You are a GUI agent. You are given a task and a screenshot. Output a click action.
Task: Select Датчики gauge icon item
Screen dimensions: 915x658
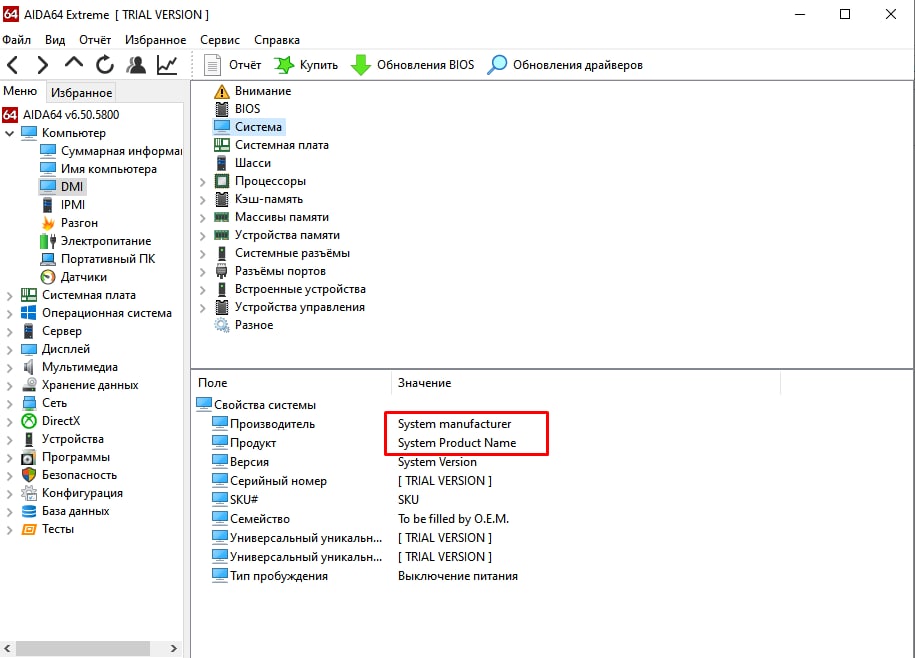pos(74,277)
